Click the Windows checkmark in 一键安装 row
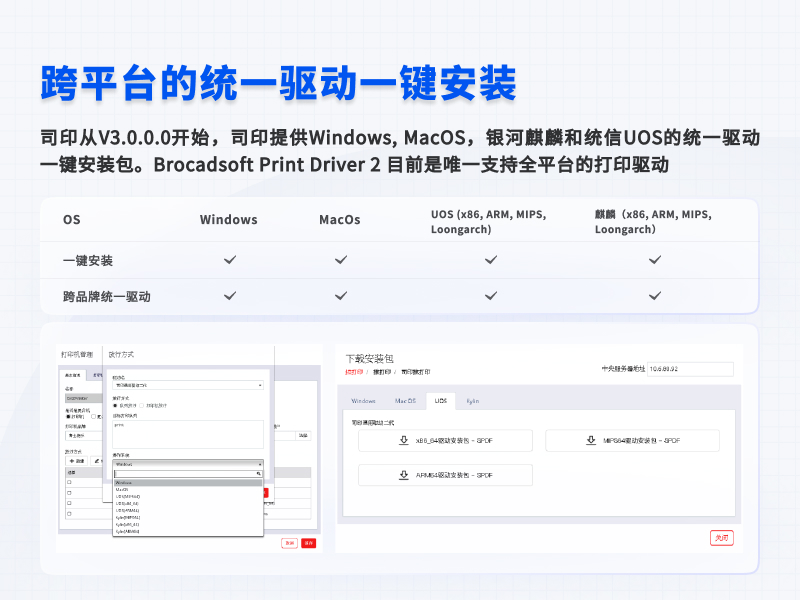The height and width of the screenshot is (600, 800). [x=230, y=260]
